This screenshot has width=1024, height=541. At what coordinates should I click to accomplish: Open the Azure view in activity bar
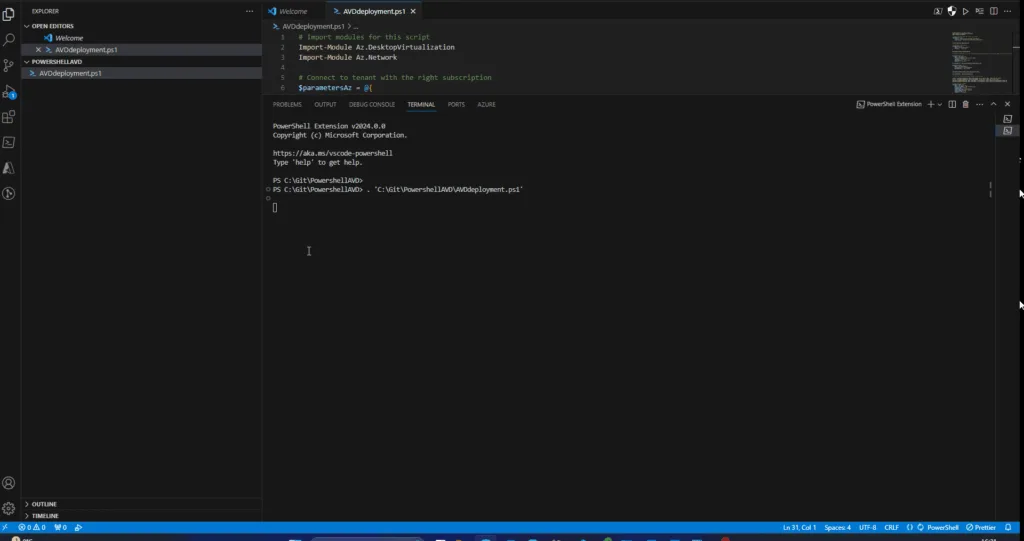click(x=9, y=168)
